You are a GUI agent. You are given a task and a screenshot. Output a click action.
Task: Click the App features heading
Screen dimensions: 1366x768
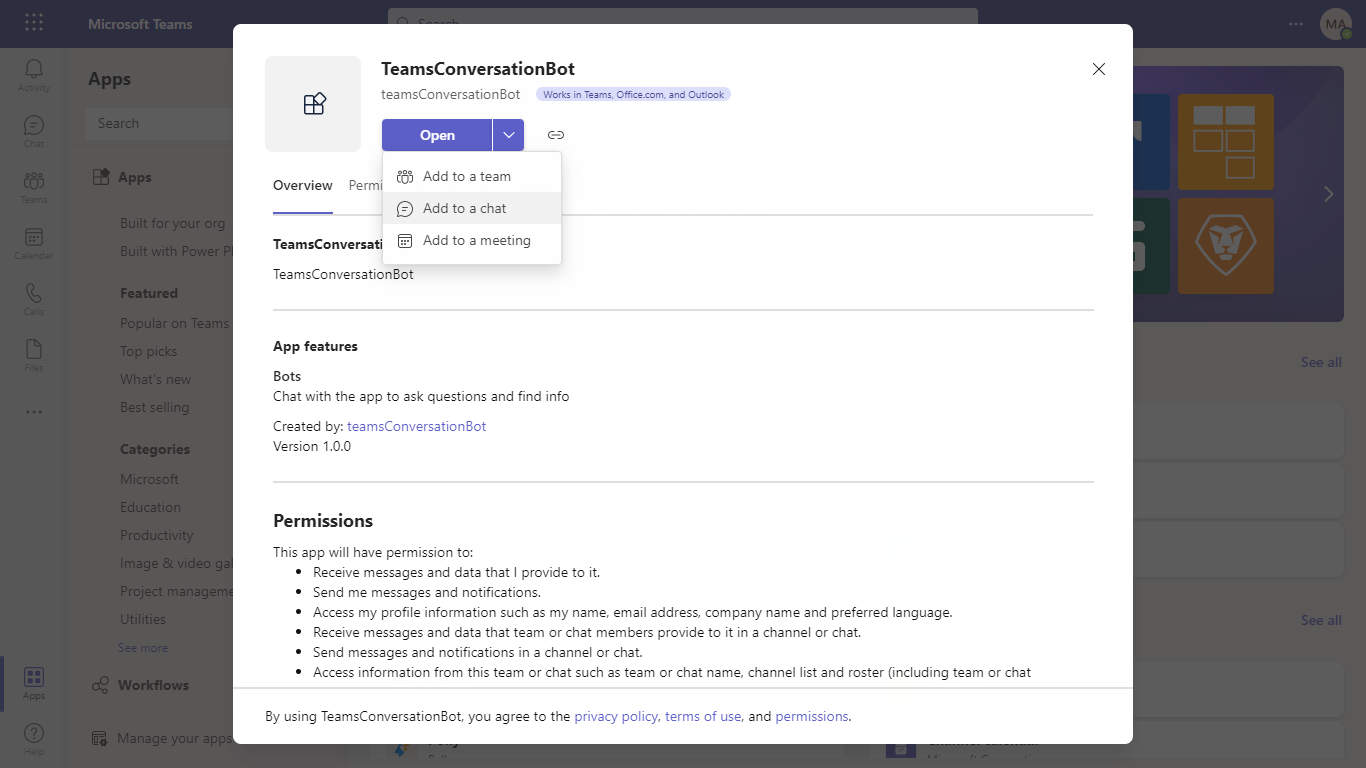315,346
